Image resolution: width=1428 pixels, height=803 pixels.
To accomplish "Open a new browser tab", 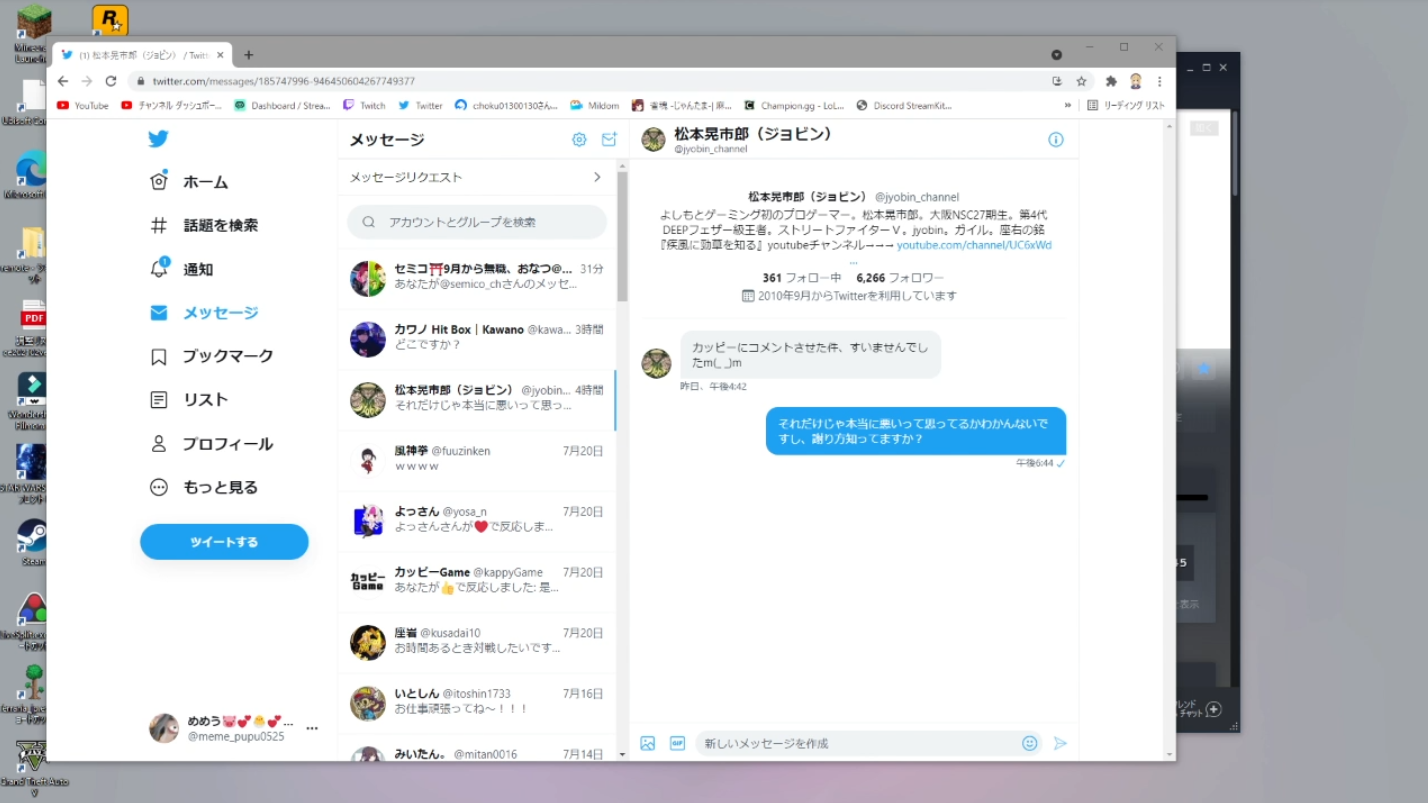I will click(x=249, y=55).
